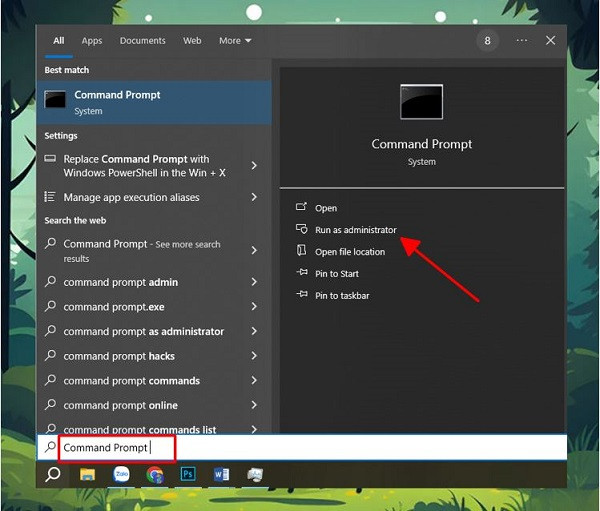Select suggestion command prompt admin
Image resolution: width=600 pixels, height=511 pixels.
(121, 282)
